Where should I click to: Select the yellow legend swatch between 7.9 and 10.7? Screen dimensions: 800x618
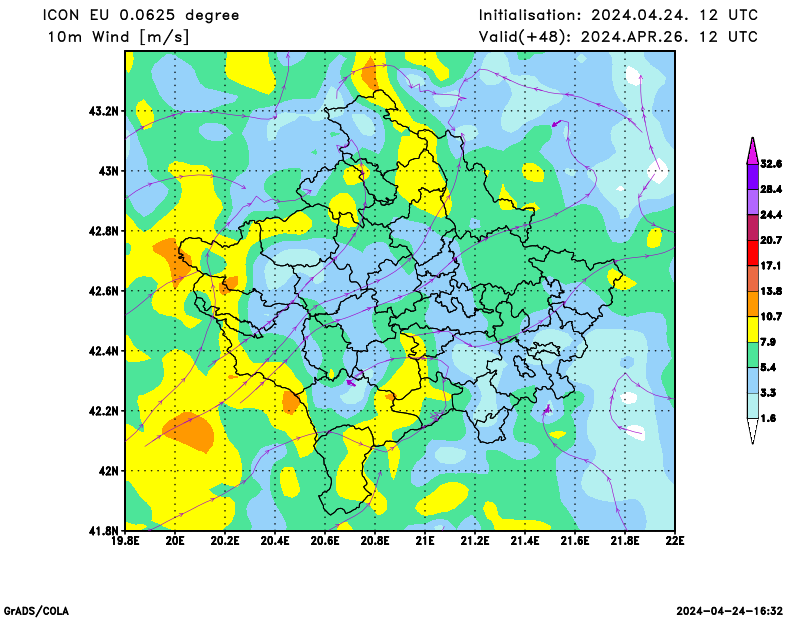pyautogui.click(x=753, y=330)
